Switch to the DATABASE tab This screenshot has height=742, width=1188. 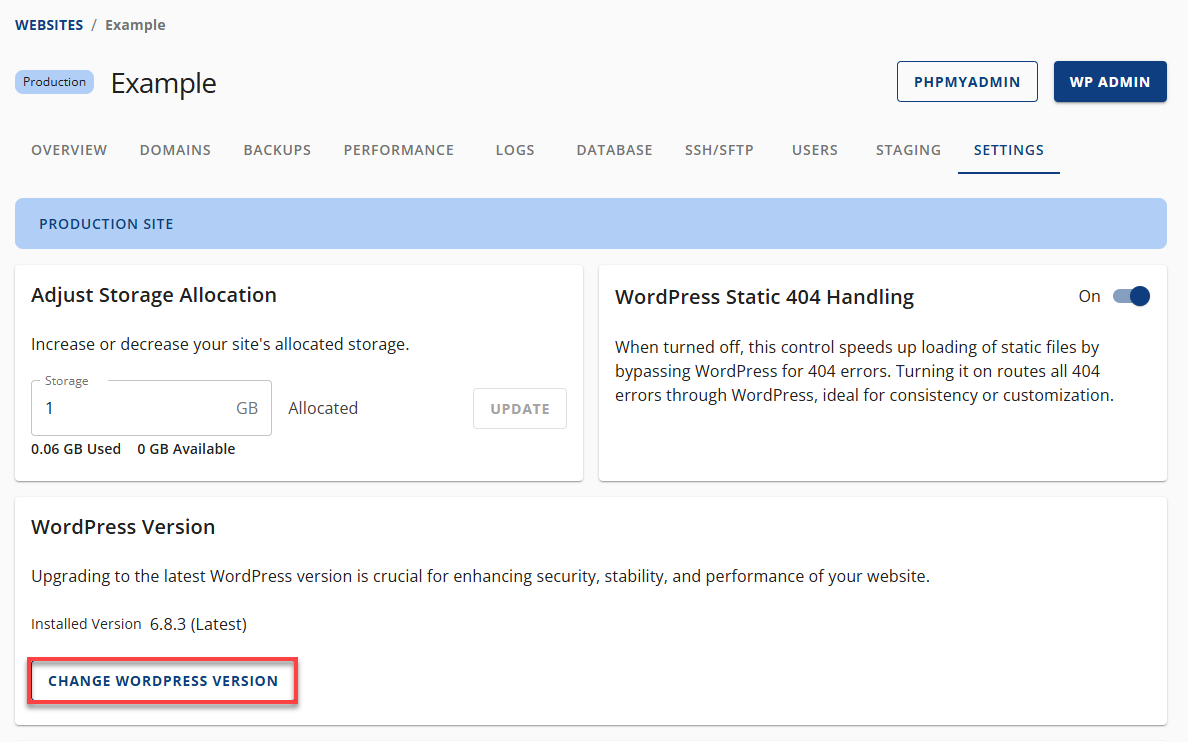click(x=613, y=149)
